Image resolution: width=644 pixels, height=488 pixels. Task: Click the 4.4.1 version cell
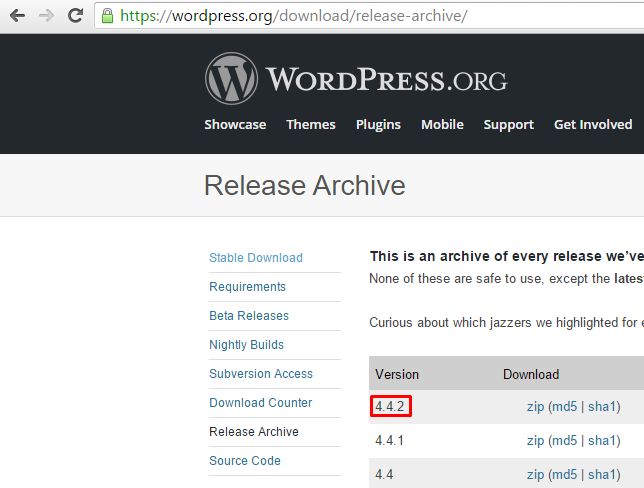[x=389, y=441]
